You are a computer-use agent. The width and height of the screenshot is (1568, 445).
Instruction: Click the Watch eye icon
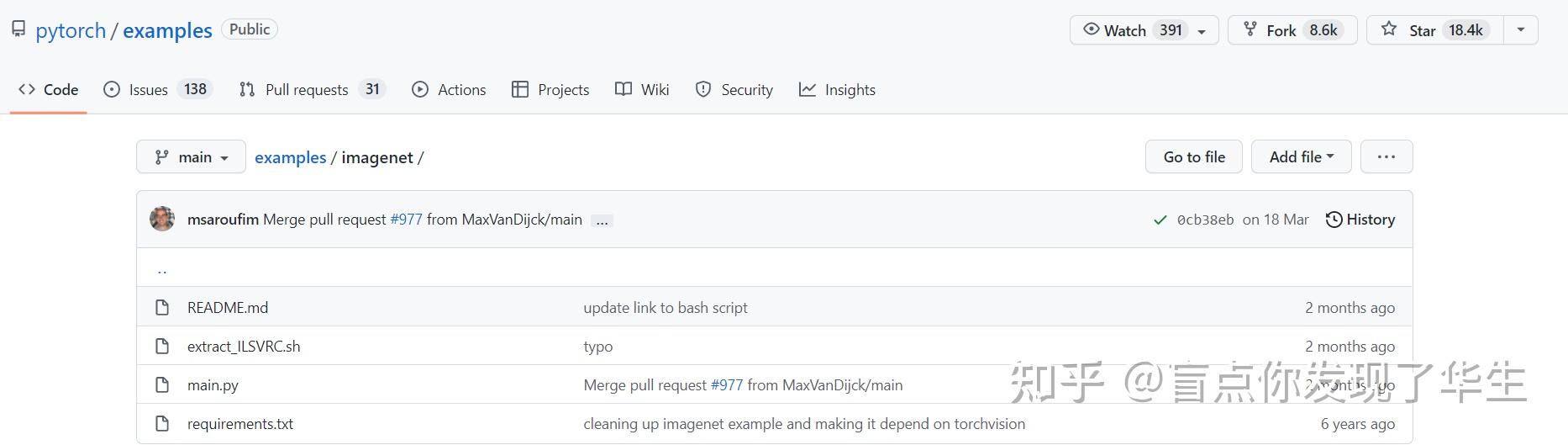pyautogui.click(x=1091, y=30)
